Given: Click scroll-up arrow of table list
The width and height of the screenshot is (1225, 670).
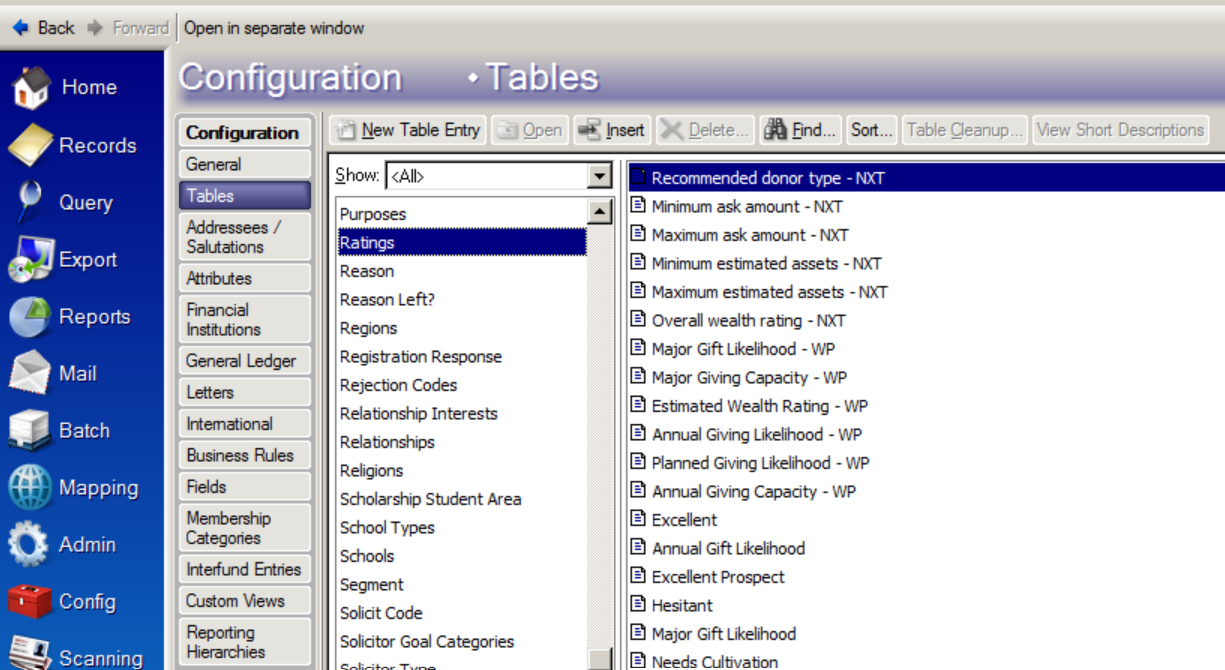Looking at the screenshot, I should pyautogui.click(x=599, y=211).
